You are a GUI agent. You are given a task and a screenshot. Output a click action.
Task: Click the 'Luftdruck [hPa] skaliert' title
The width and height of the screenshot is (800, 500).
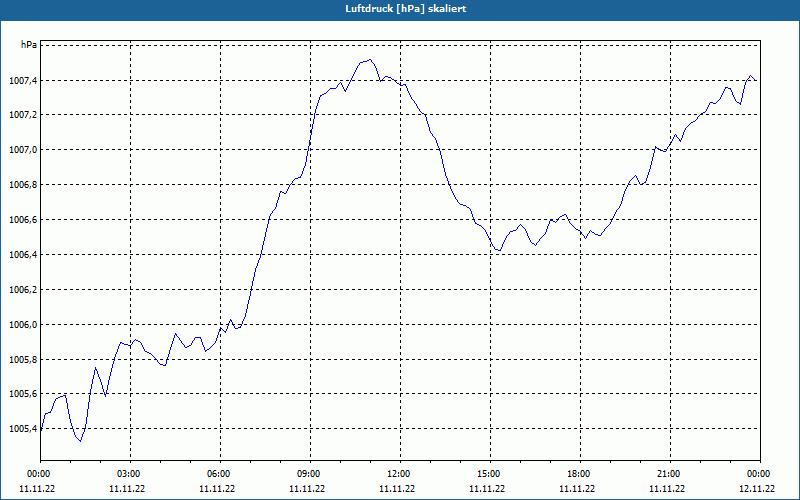tap(406, 9)
